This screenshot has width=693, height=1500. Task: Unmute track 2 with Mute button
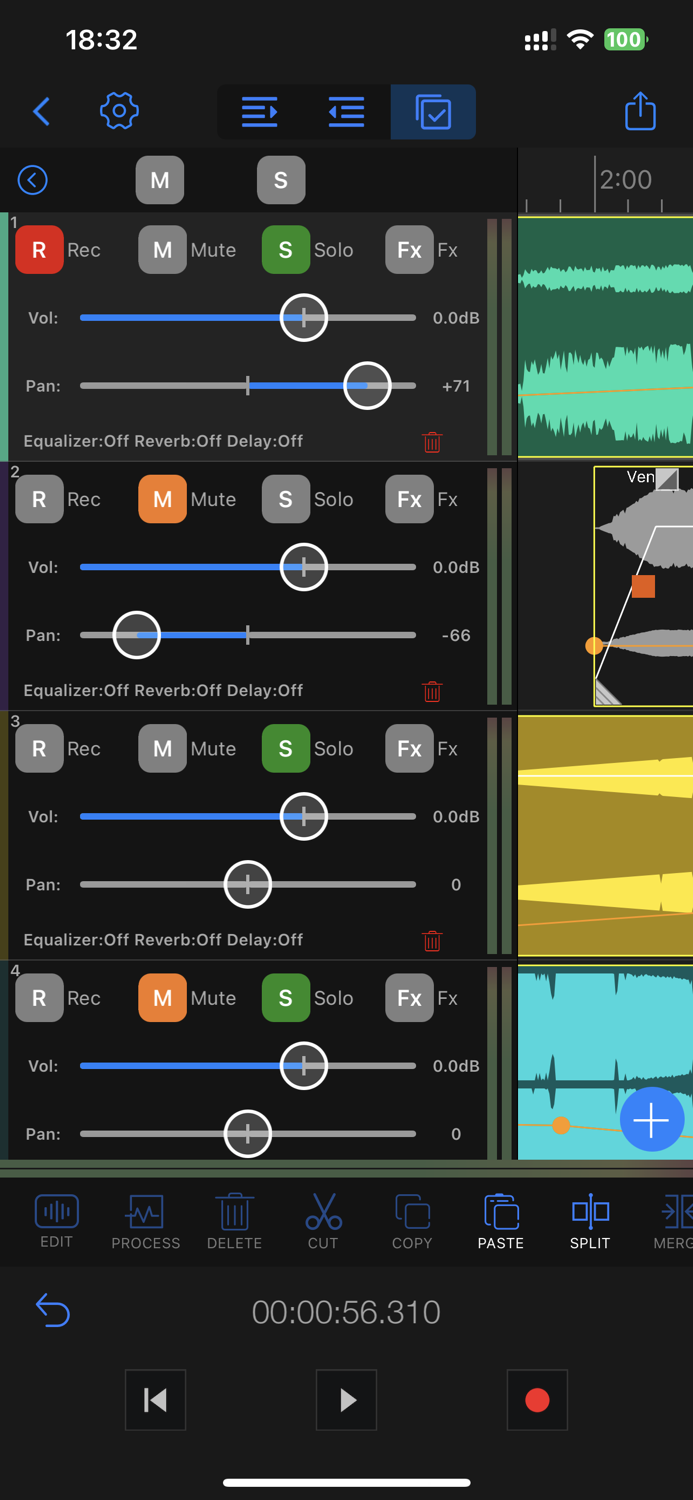[x=162, y=499]
